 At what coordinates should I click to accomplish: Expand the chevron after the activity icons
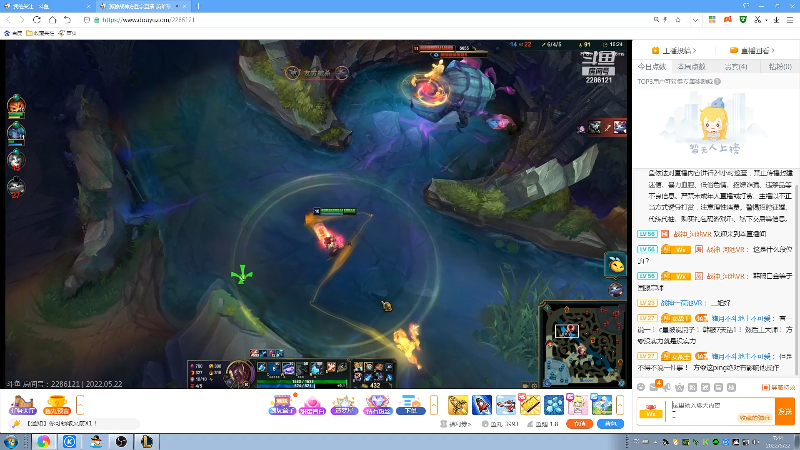click(434, 405)
